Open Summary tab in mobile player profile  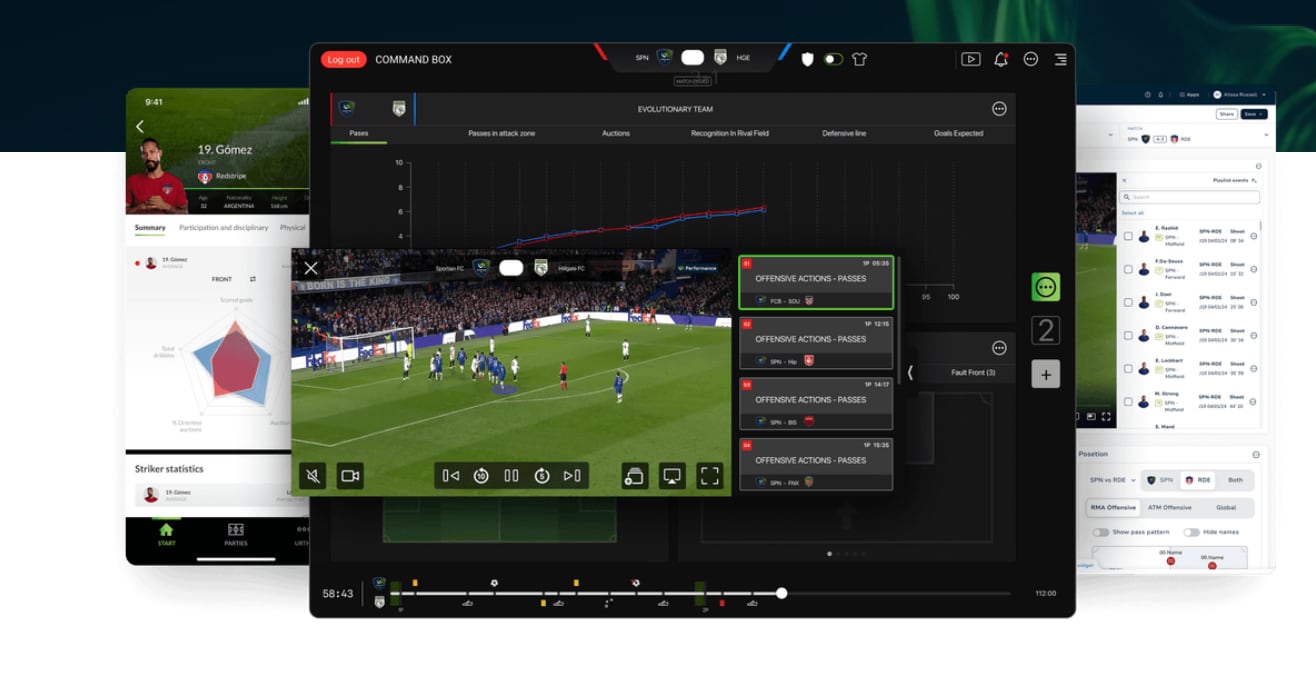pos(150,228)
